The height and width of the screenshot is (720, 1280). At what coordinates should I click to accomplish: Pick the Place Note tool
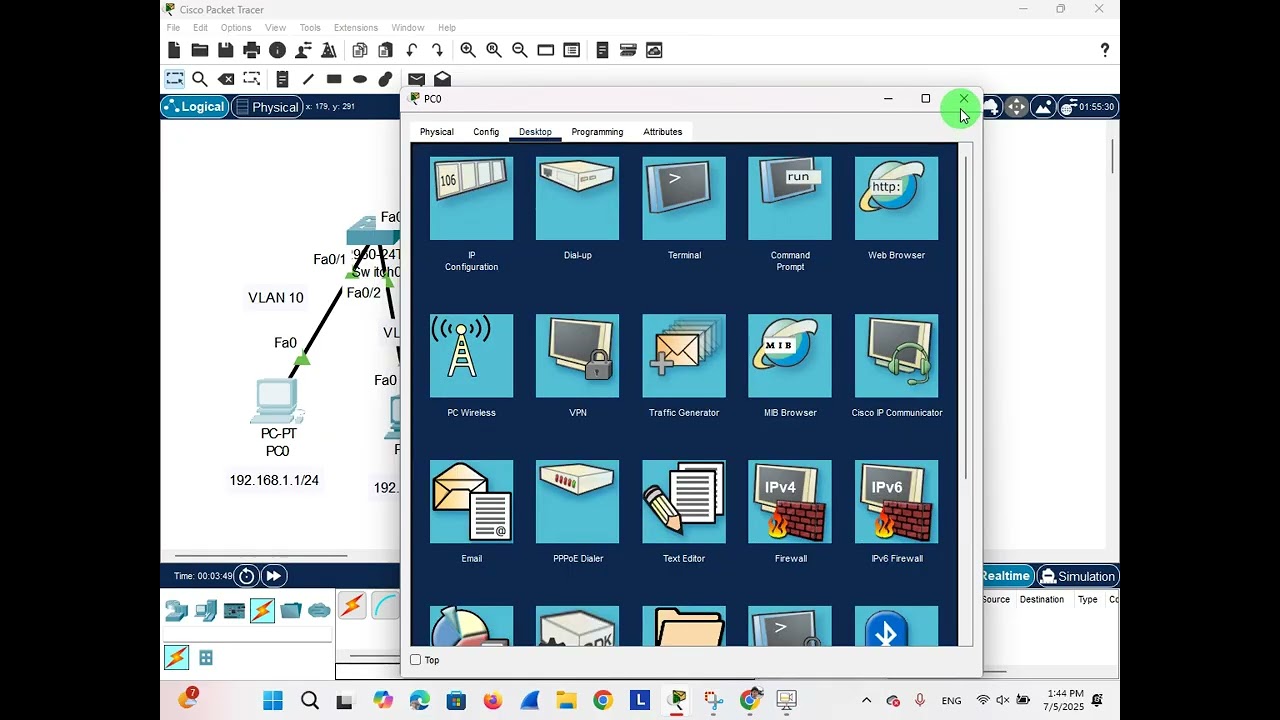tap(282, 79)
